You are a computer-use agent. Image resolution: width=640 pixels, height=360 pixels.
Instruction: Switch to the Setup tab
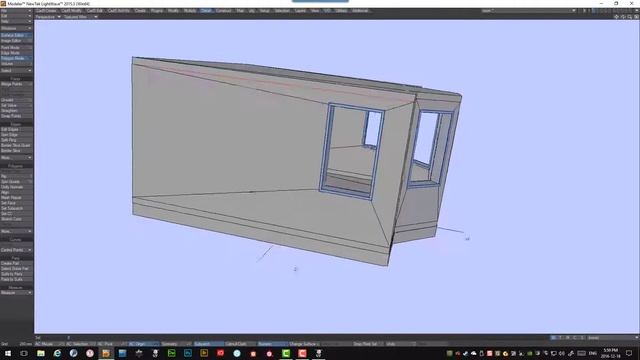tap(264, 11)
